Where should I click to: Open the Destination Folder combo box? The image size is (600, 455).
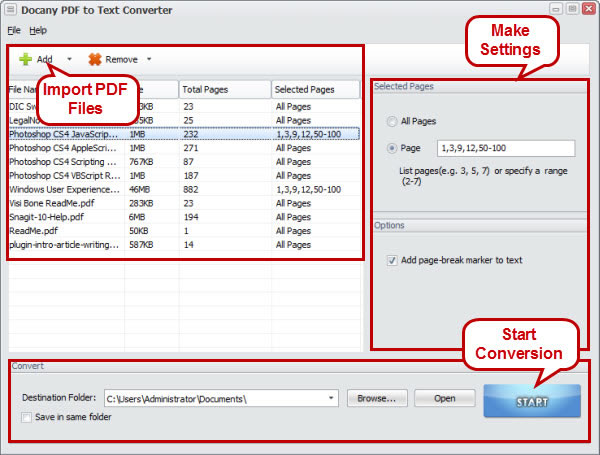331,398
